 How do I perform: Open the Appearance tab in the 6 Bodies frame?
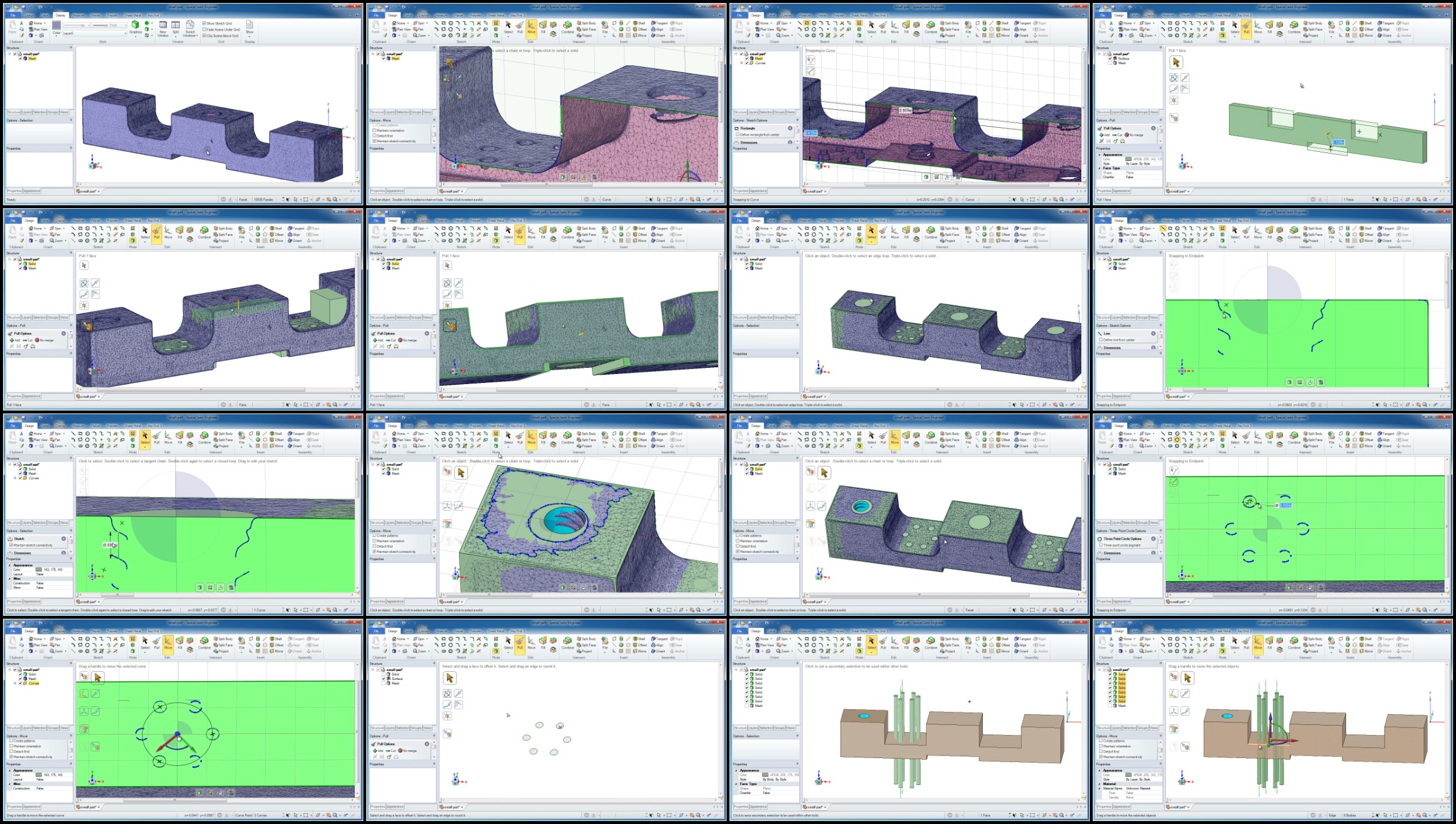point(1121,807)
